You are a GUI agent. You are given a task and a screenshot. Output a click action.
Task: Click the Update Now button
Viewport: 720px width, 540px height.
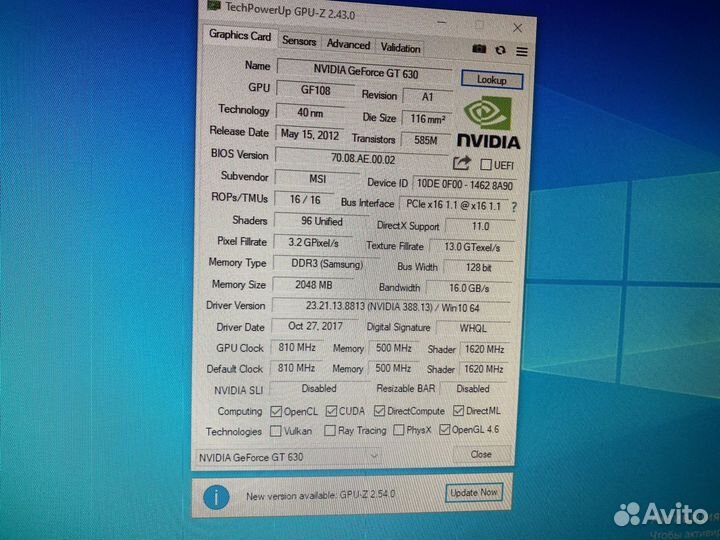[473, 493]
